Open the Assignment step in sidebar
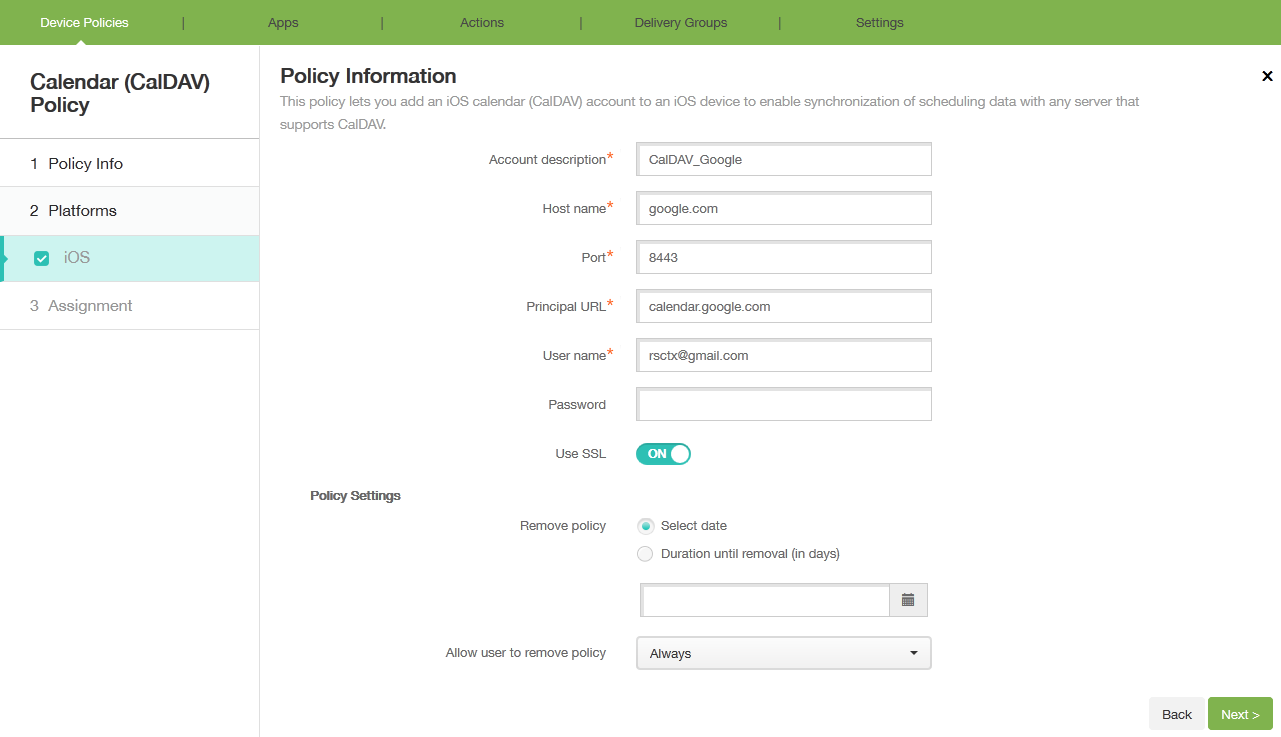The height and width of the screenshot is (737, 1281). [90, 306]
